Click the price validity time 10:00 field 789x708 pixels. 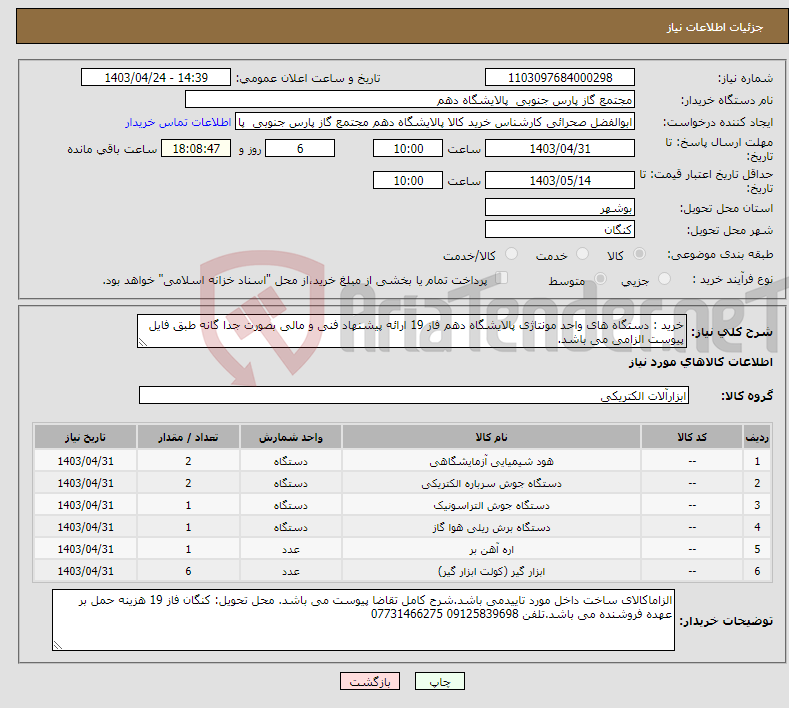408,180
